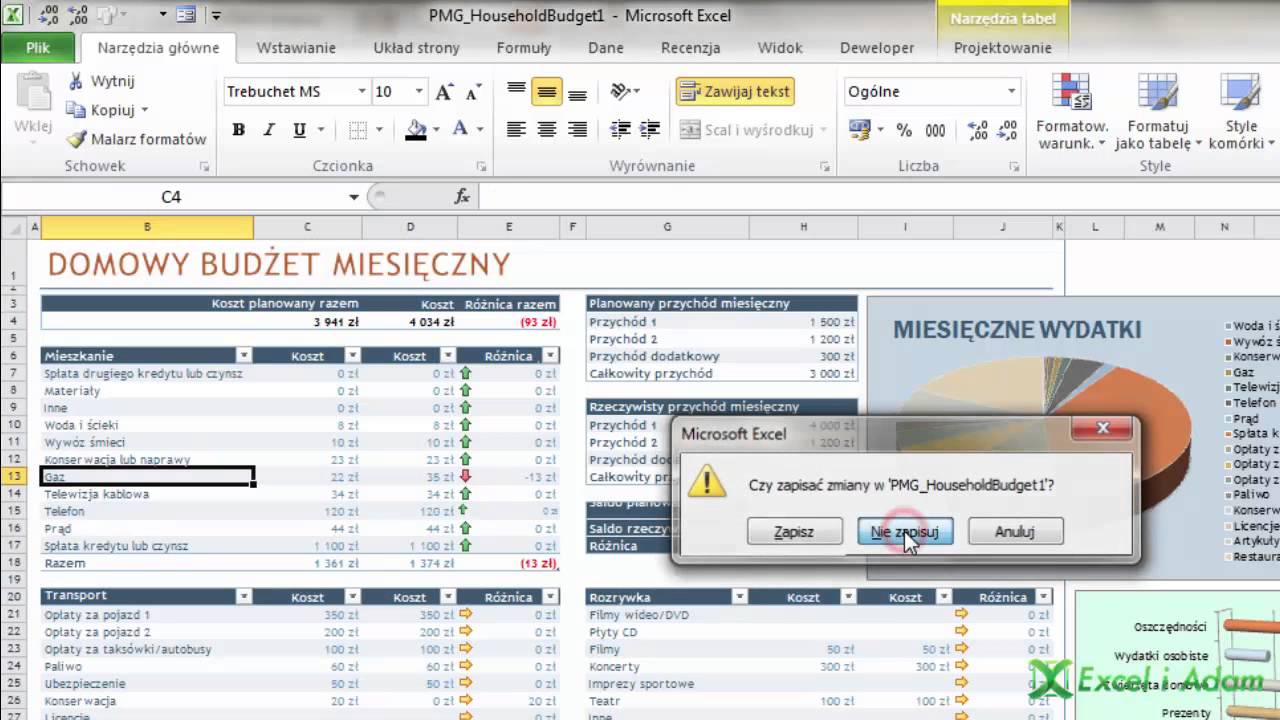Click the Style komórki icon
This screenshot has width=1280, height=720.
pyautogui.click(x=1240, y=92)
